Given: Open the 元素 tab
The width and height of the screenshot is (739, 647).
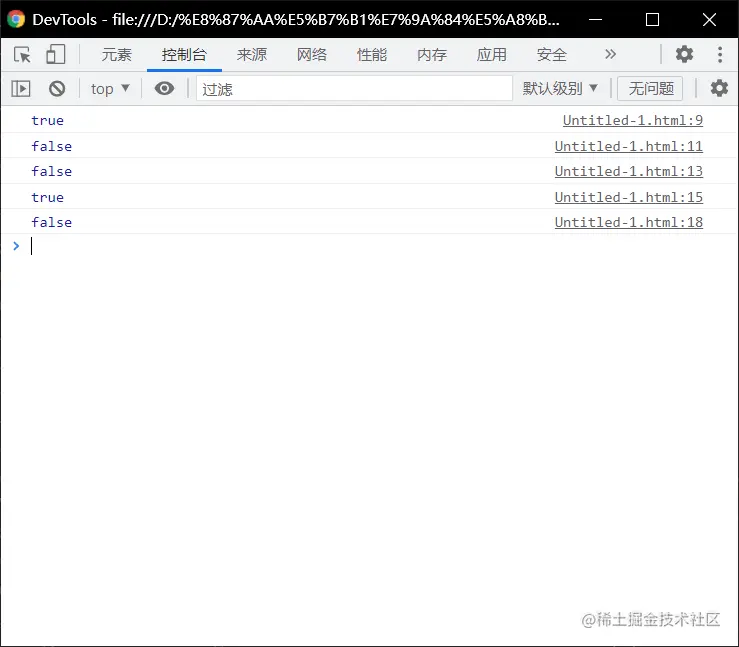Looking at the screenshot, I should [x=117, y=55].
